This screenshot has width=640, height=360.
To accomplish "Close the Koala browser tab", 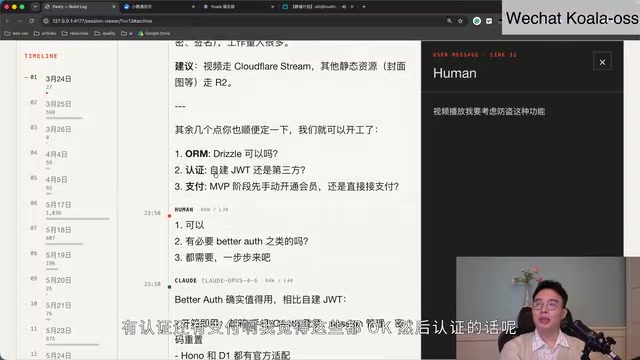I will [x=272, y=7].
